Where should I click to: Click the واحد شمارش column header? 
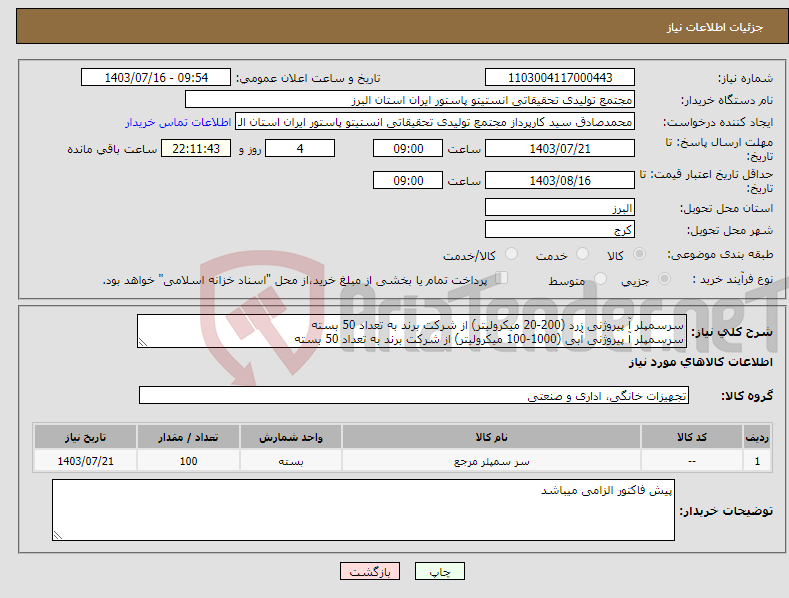click(x=291, y=437)
